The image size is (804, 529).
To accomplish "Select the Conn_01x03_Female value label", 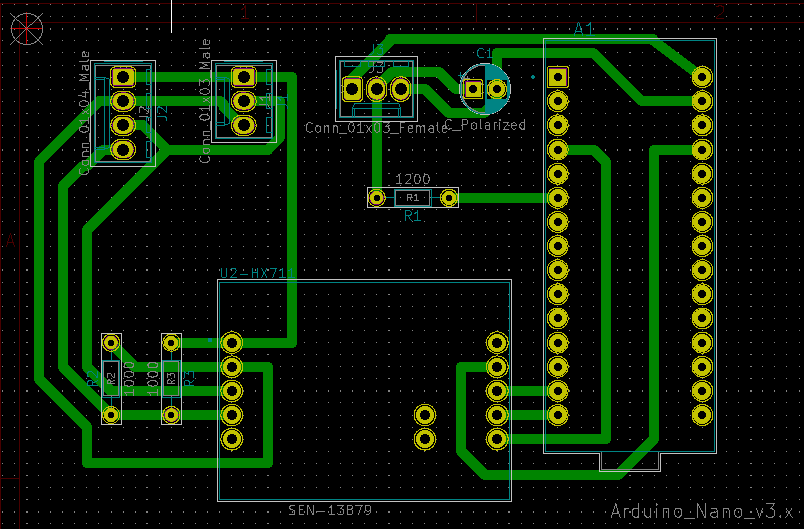I will pos(377,128).
